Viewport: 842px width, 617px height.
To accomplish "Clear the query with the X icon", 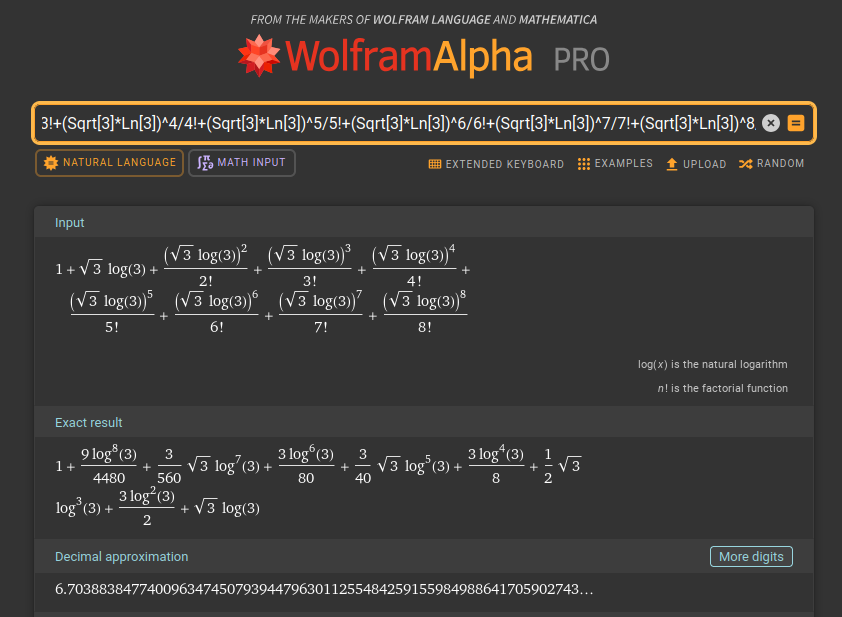I will (x=771, y=123).
